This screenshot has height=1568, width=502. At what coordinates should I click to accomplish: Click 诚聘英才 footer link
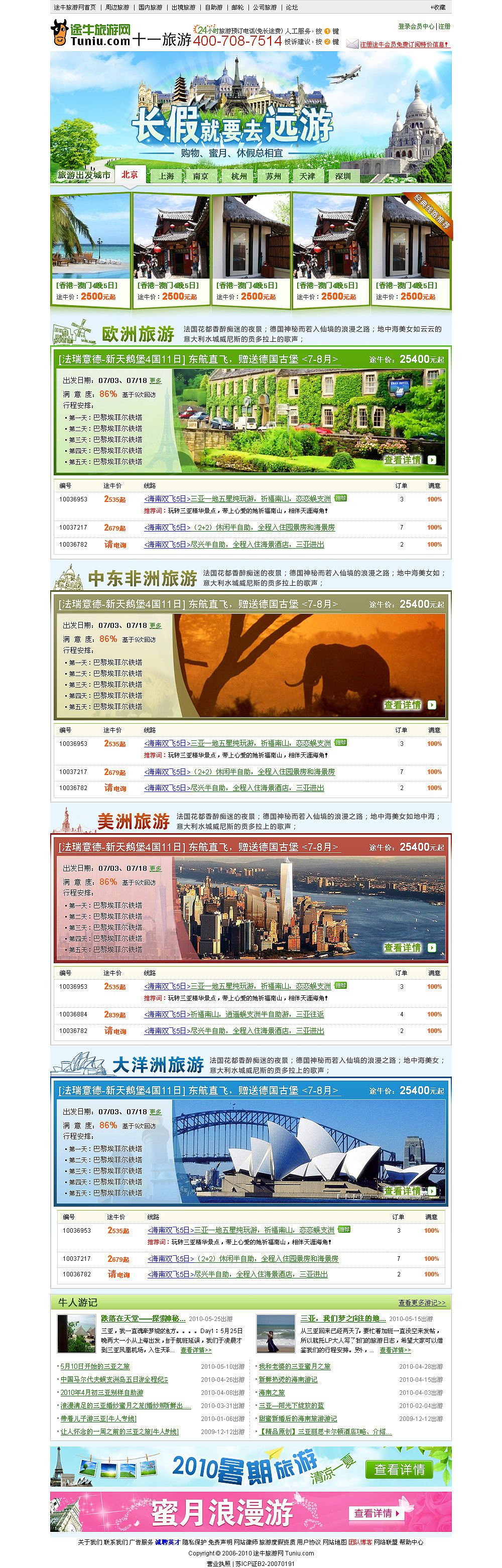coord(167,1542)
